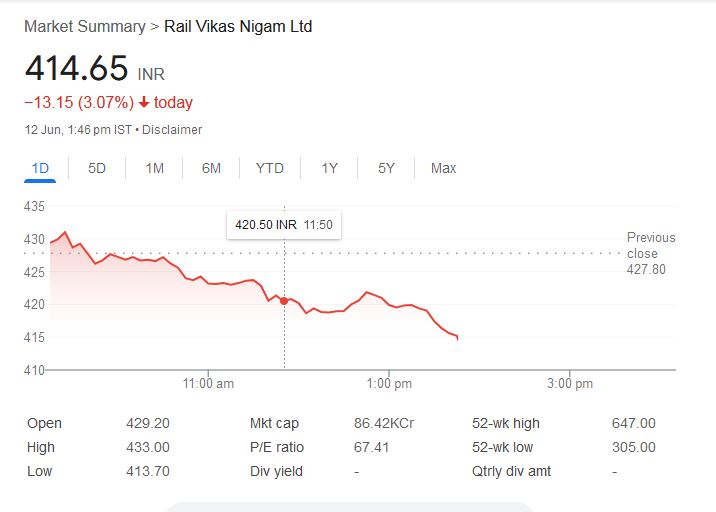Click the Previous close 427.80 label

pyautogui.click(x=650, y=253)
